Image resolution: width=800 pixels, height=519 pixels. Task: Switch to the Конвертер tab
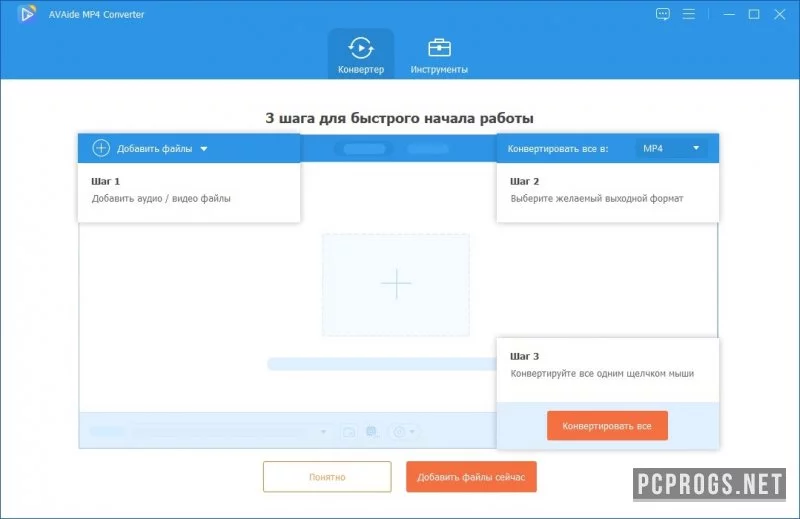(x=361, y=54)
